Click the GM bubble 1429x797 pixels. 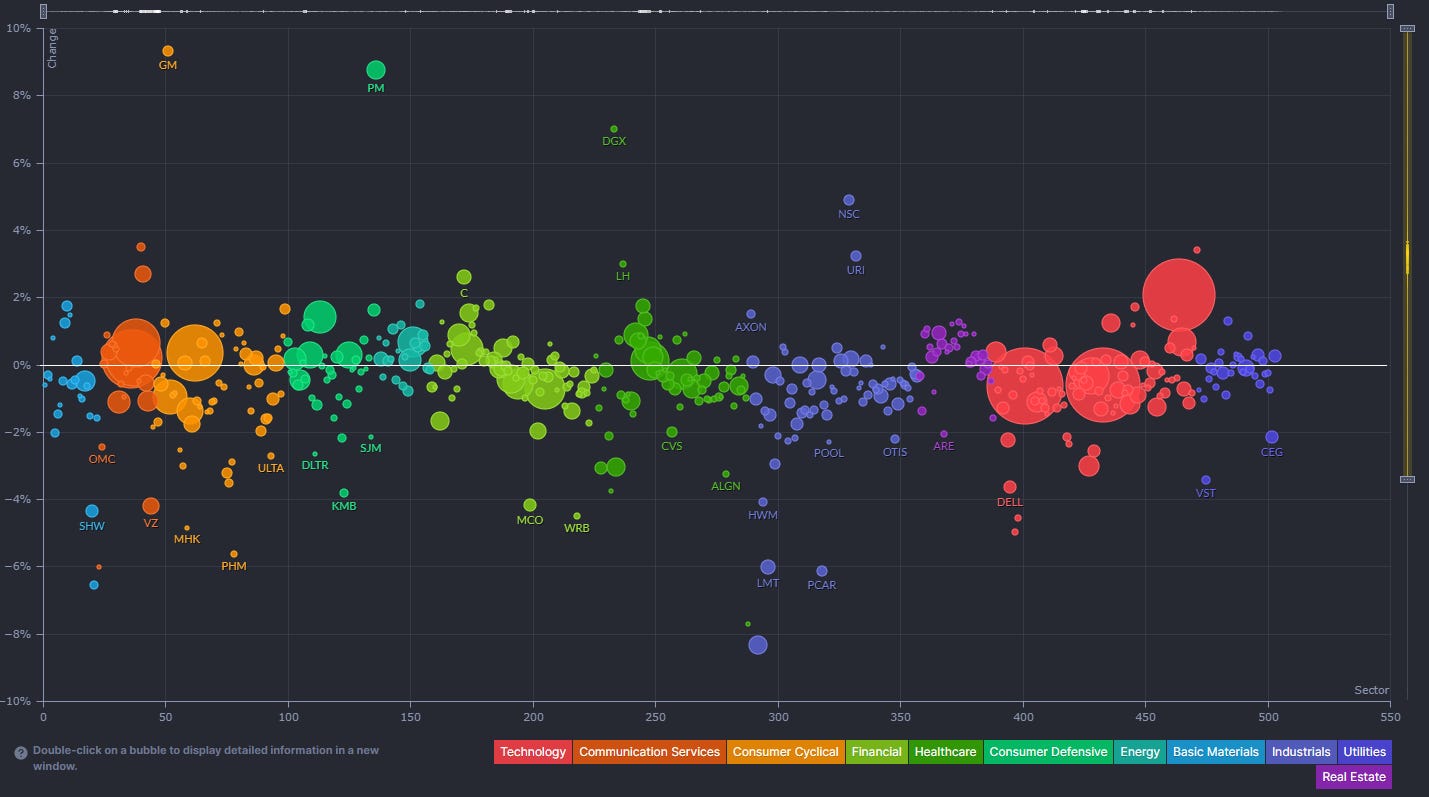pos(168,51)
